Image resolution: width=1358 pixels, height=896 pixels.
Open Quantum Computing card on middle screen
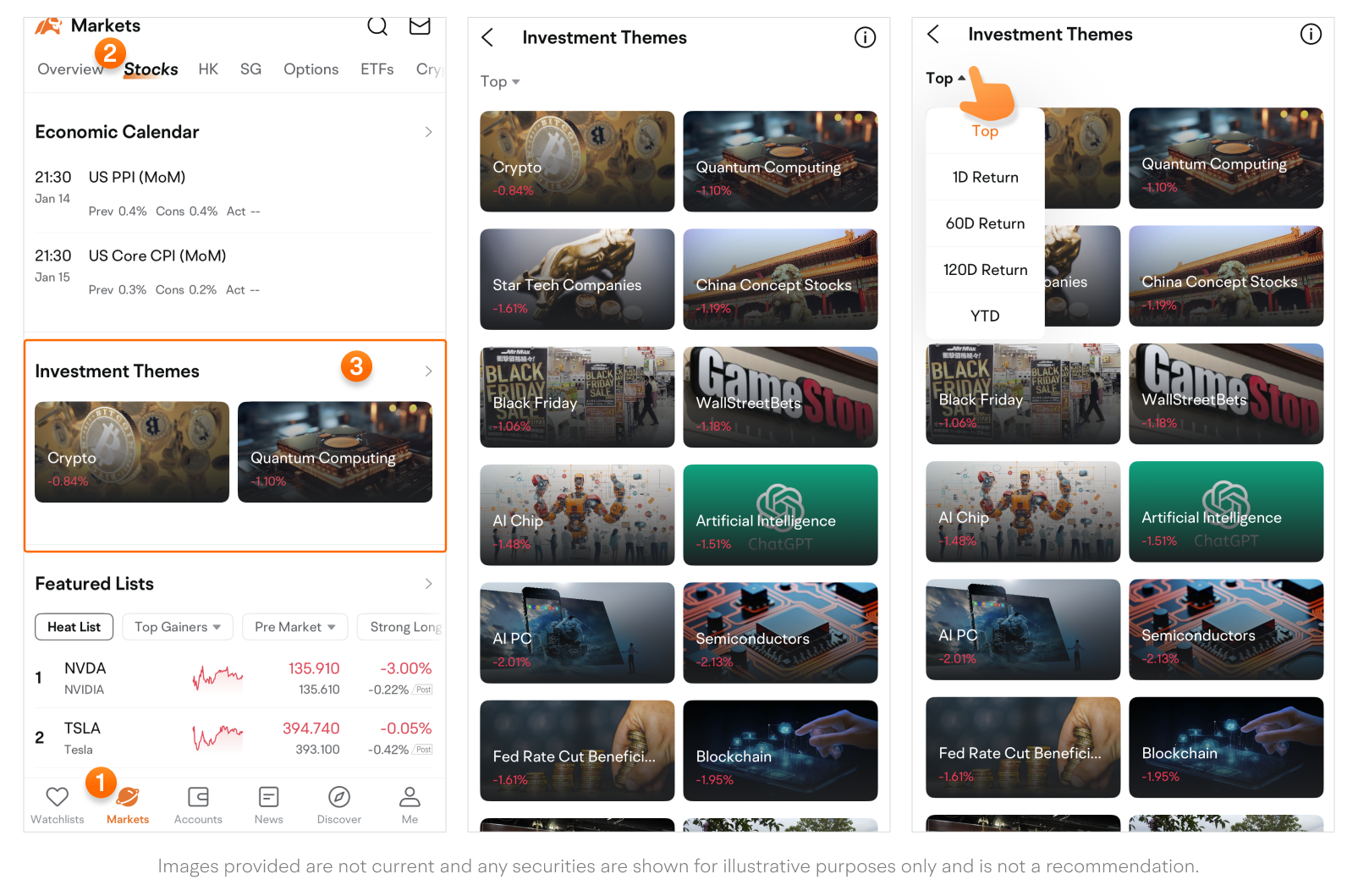(780, 162)
